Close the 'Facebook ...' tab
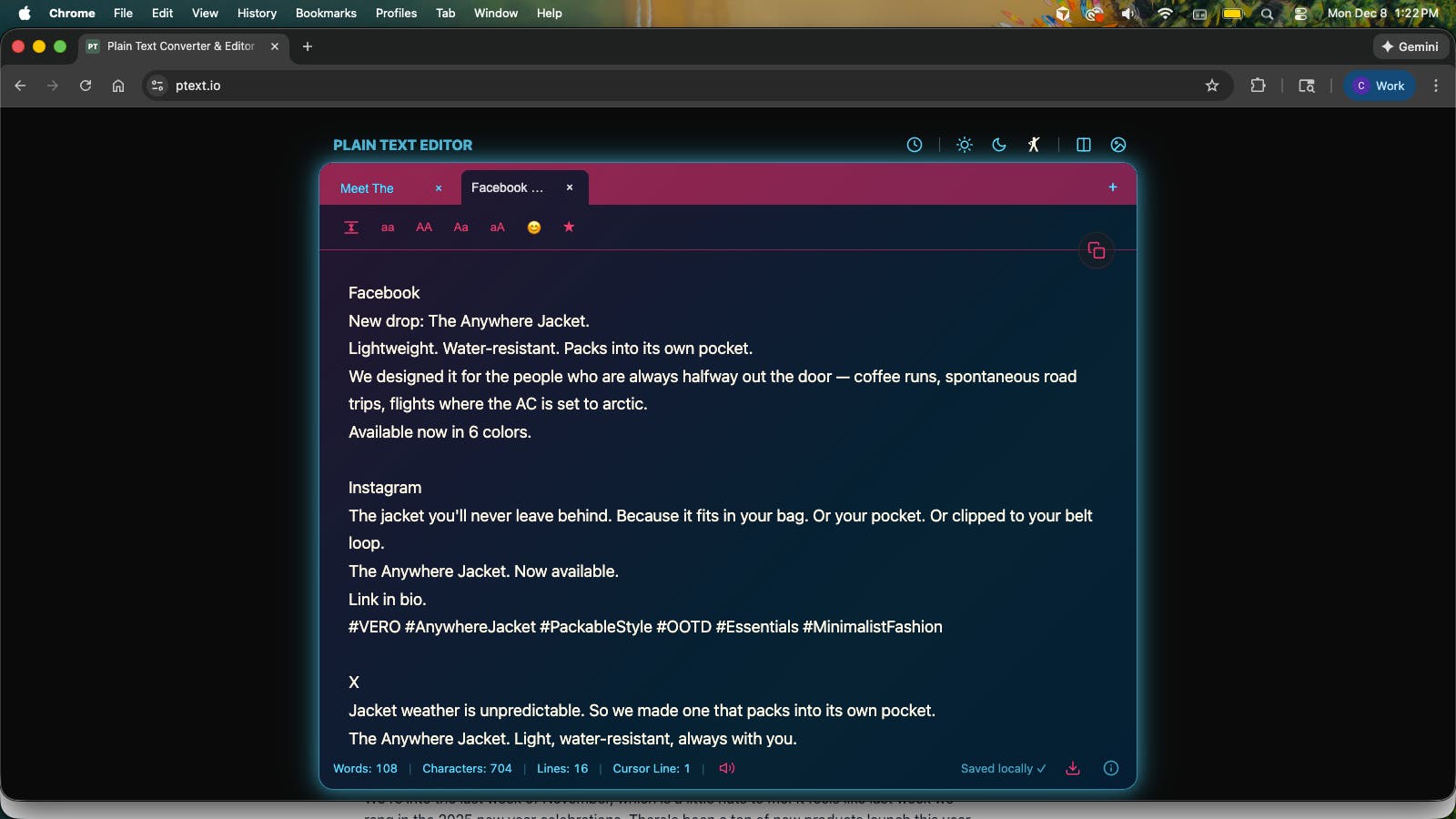Viewport: 1456px width, 819px height. click(570, 187)
